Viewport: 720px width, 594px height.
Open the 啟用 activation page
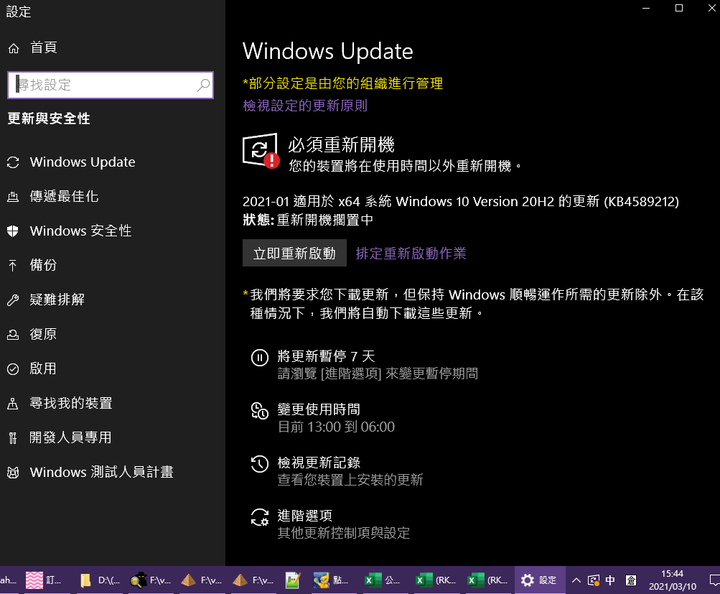click(43, 369)
